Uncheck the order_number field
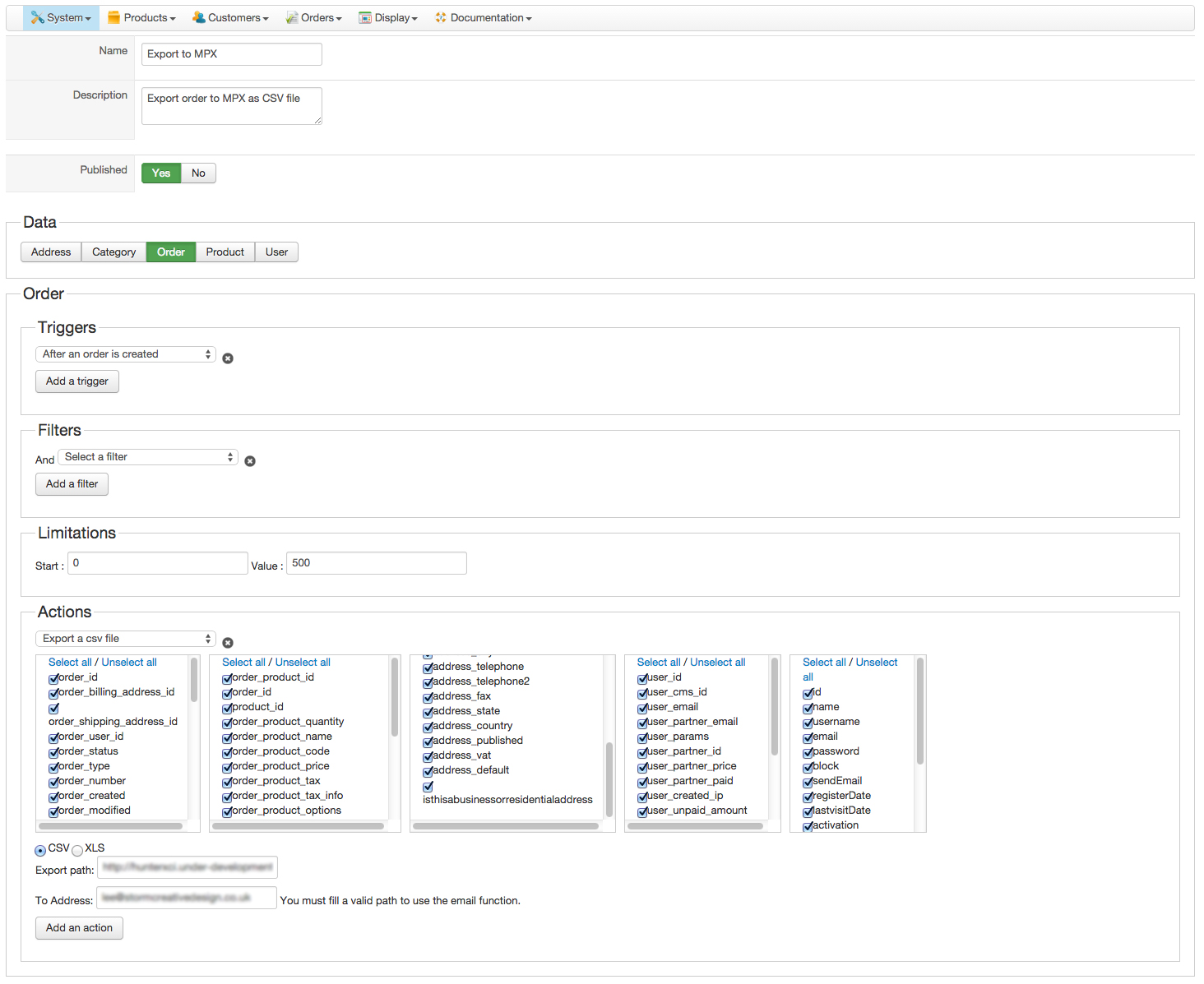The width and height of the screenshot is (1204, 984). click(53, 783)
